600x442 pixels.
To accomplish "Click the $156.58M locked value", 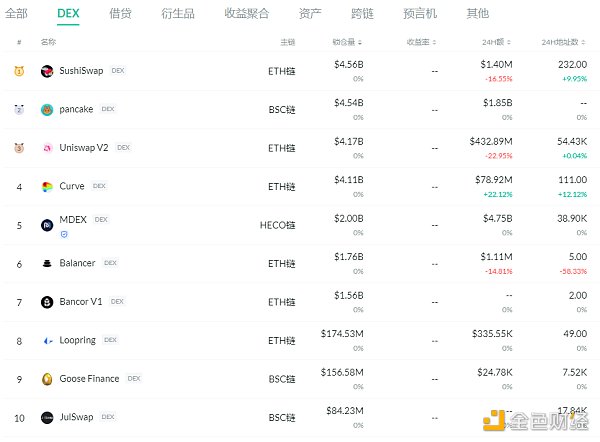I will [342, 372].
